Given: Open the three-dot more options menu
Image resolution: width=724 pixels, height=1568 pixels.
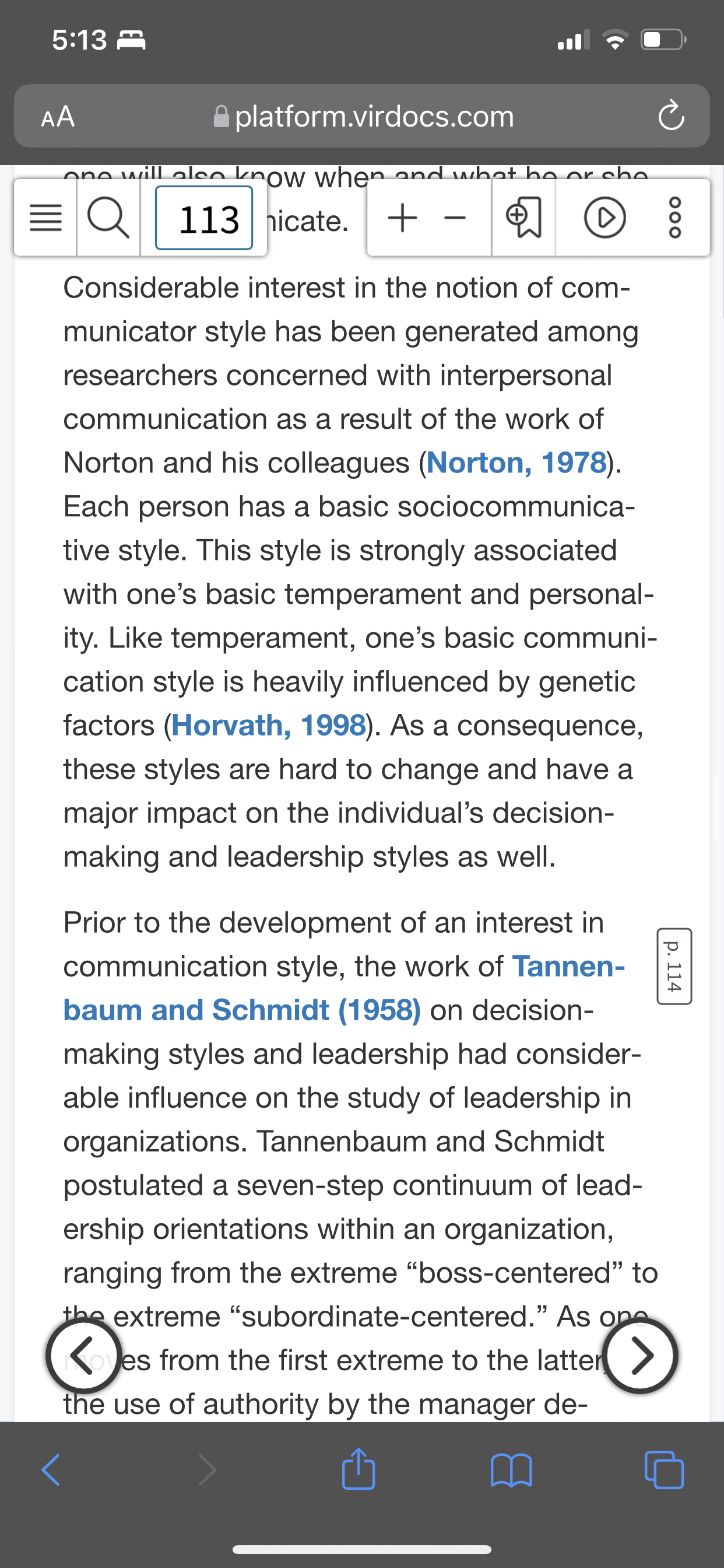Looking at the screenshot, I should [x=676, y=218].
